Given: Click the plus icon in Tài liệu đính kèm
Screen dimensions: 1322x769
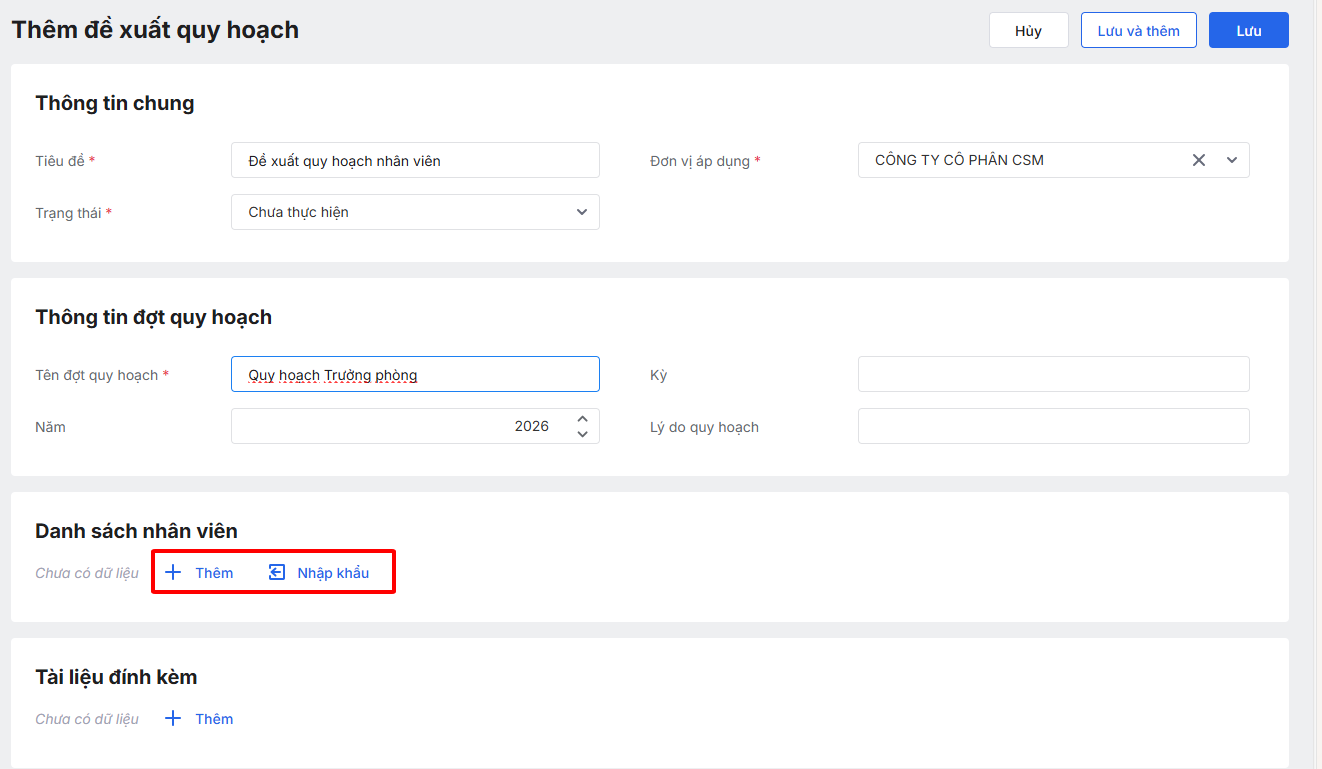Looking at the screenshot, I should tap(173, 718).
